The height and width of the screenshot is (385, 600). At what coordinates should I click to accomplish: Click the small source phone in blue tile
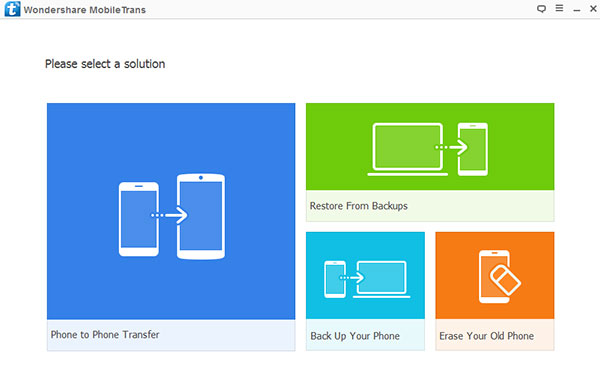139,219
